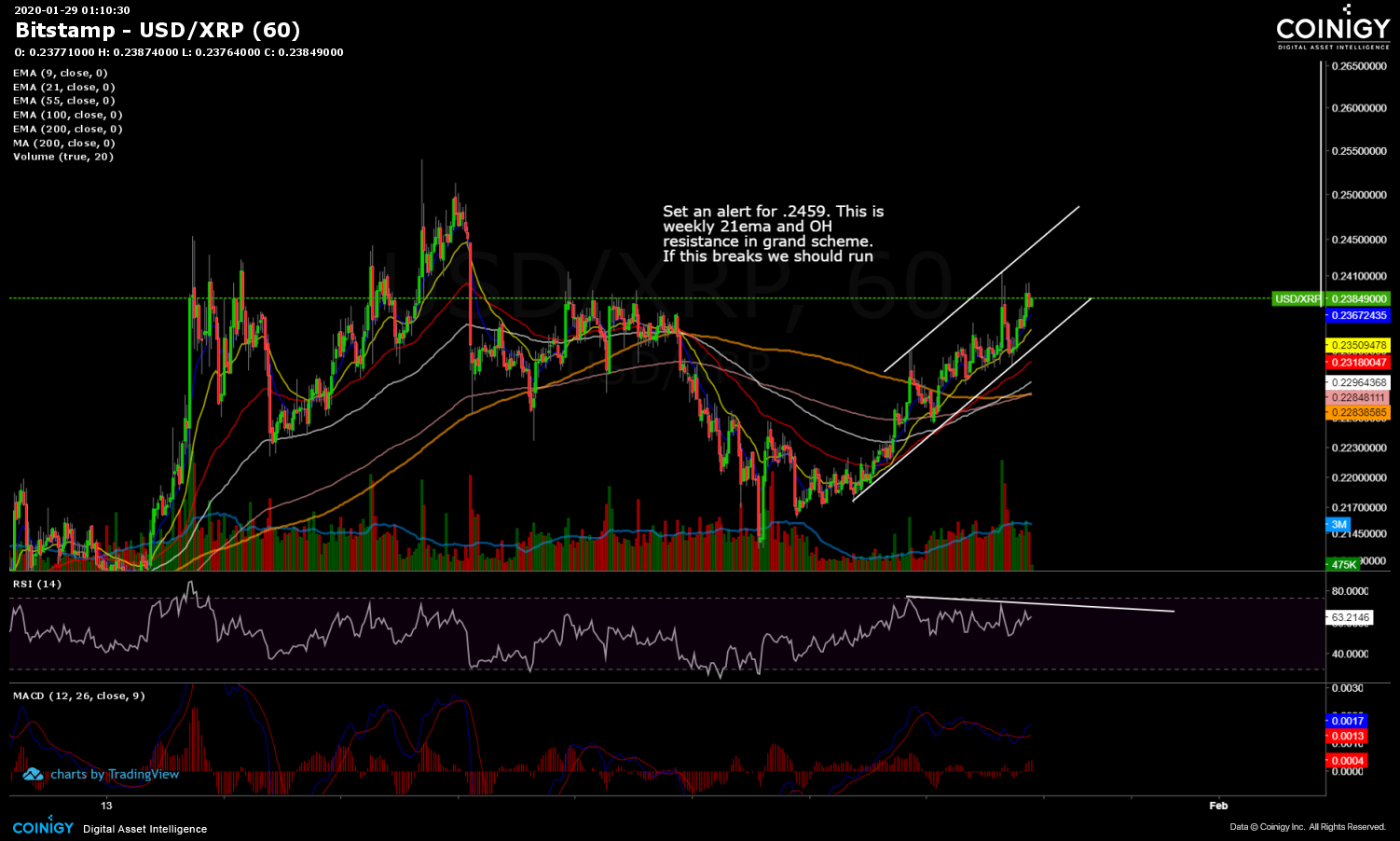Image resolution: width=1400 pixels, height=841 pixels.
Task: Click the blue 0.23672435 EMA price tag
Action: point(1358,315)
